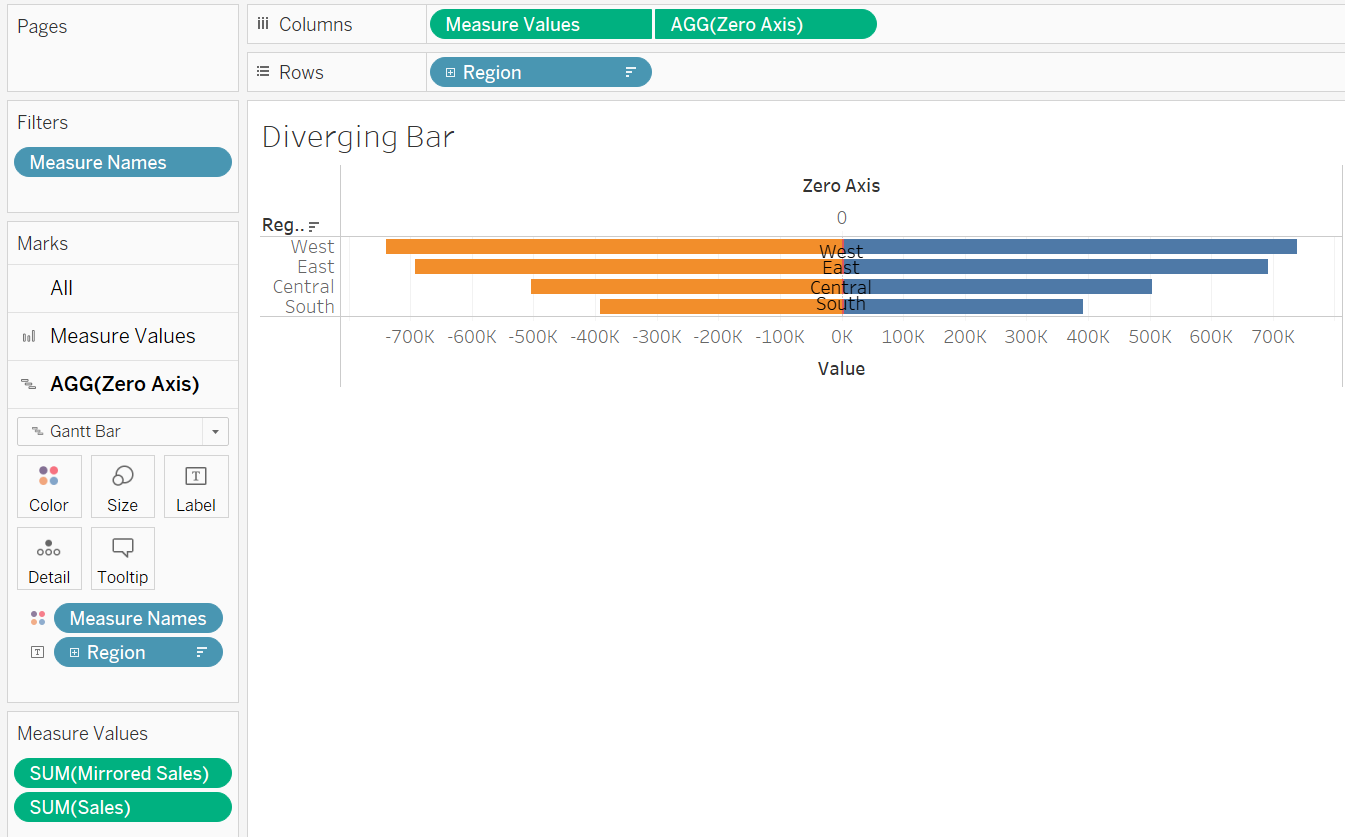Click the color legend icon beside Measure Names pill
Image resolution: width=1345 pixels, height=837 pixels.
(38, 617)
